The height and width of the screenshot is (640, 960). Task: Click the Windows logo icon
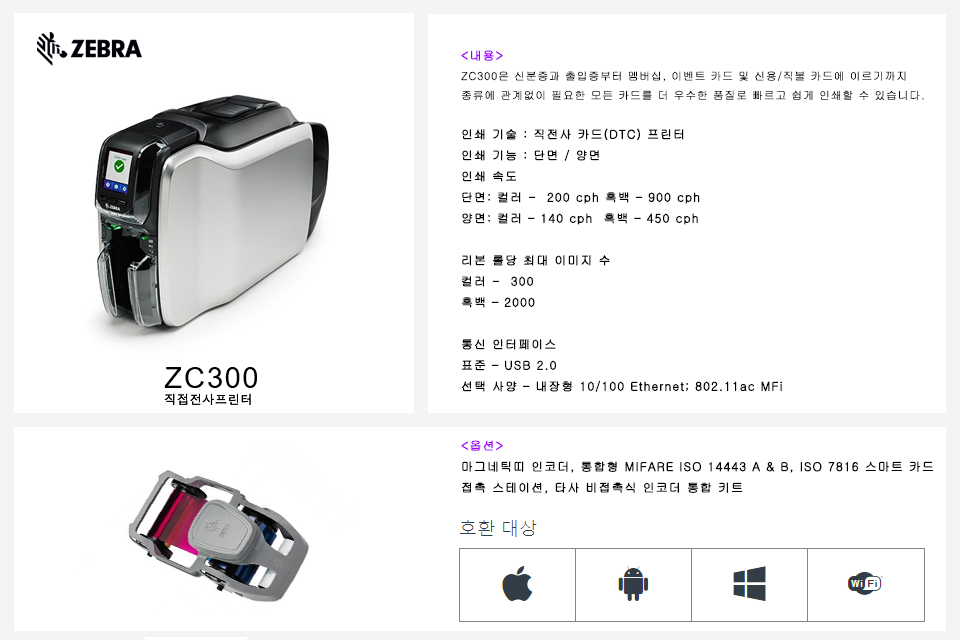pyautogui.click(x=749, y=584)
